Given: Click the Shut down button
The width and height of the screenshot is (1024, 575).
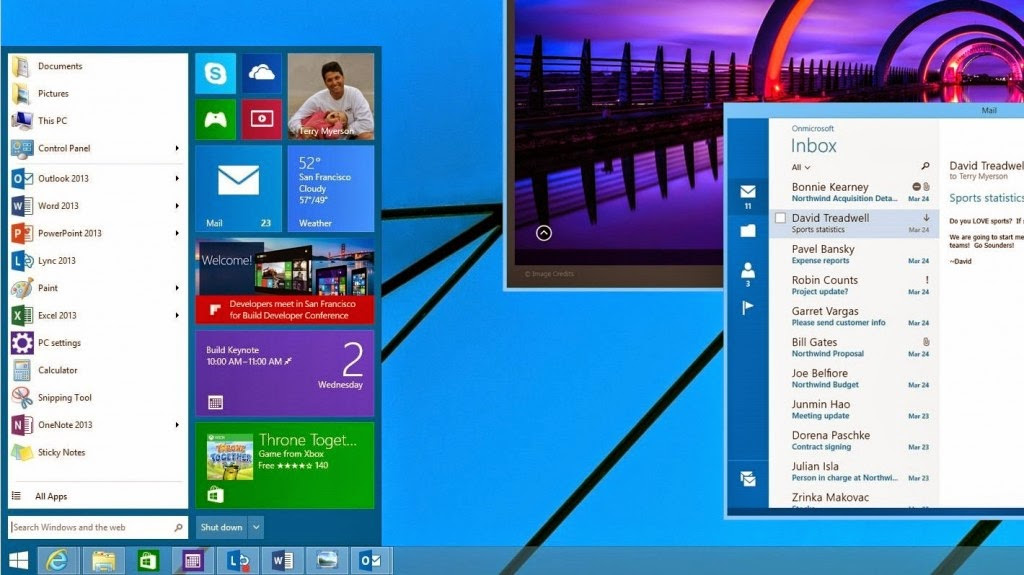Looking at the screenshot, I should (221, 527).
